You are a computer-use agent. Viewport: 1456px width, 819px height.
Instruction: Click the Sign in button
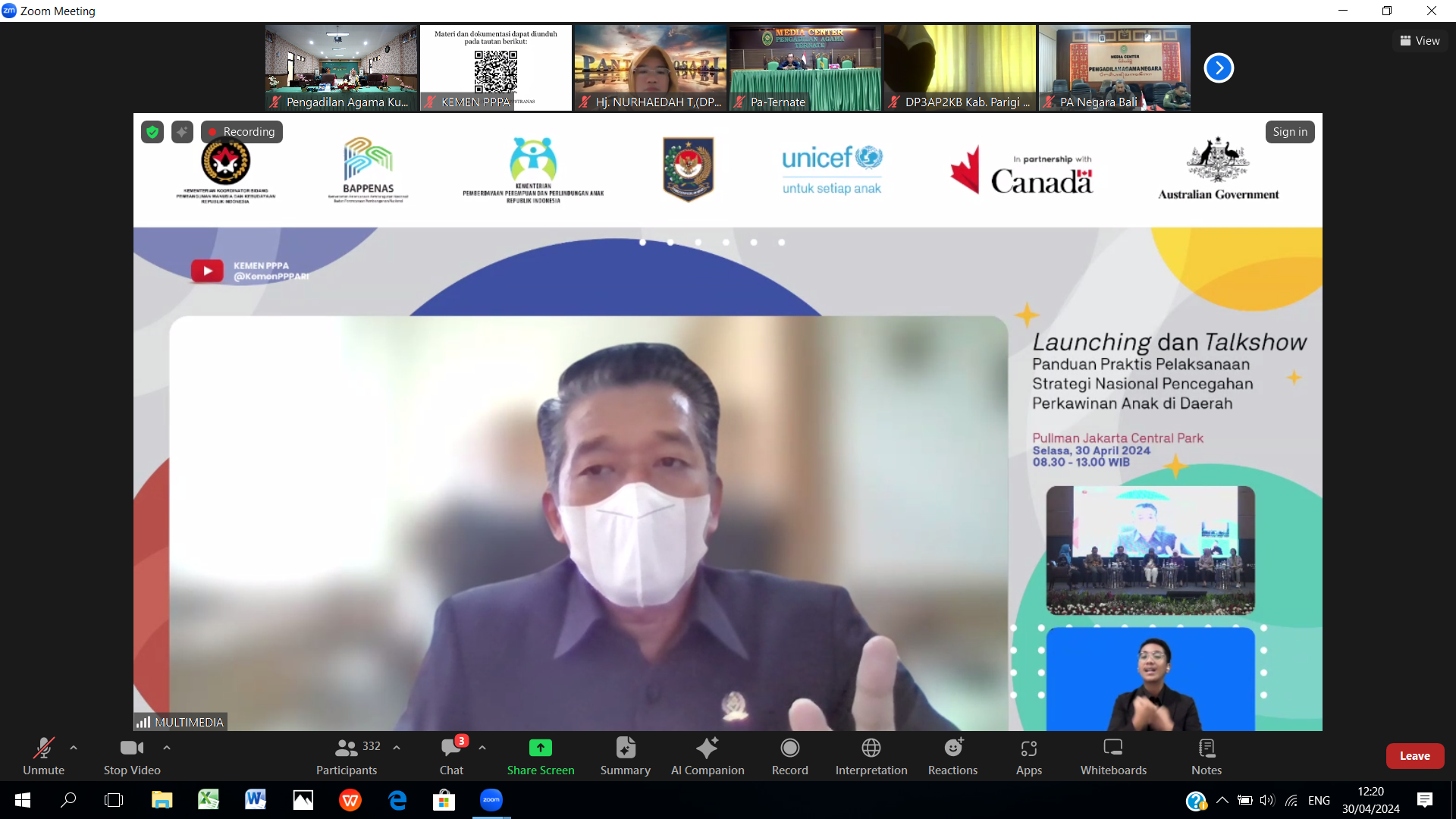point(1290,132)
